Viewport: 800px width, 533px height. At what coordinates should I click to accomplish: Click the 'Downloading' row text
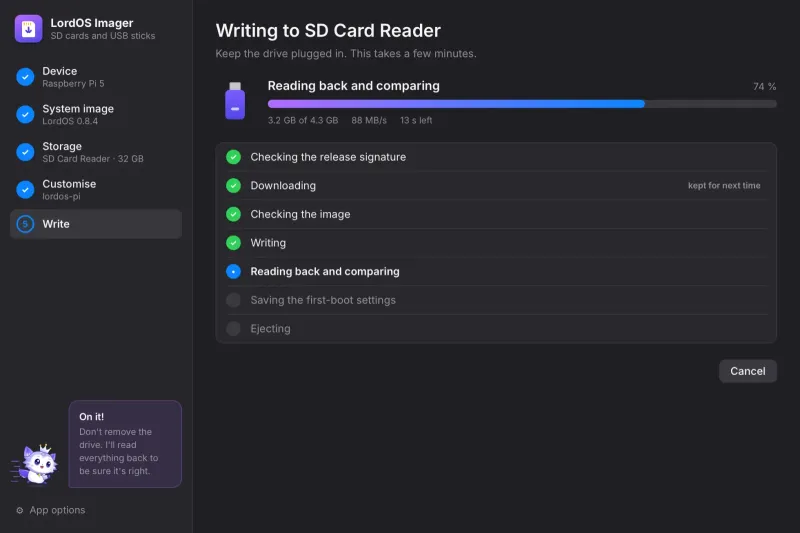click(x=283, y=186)
